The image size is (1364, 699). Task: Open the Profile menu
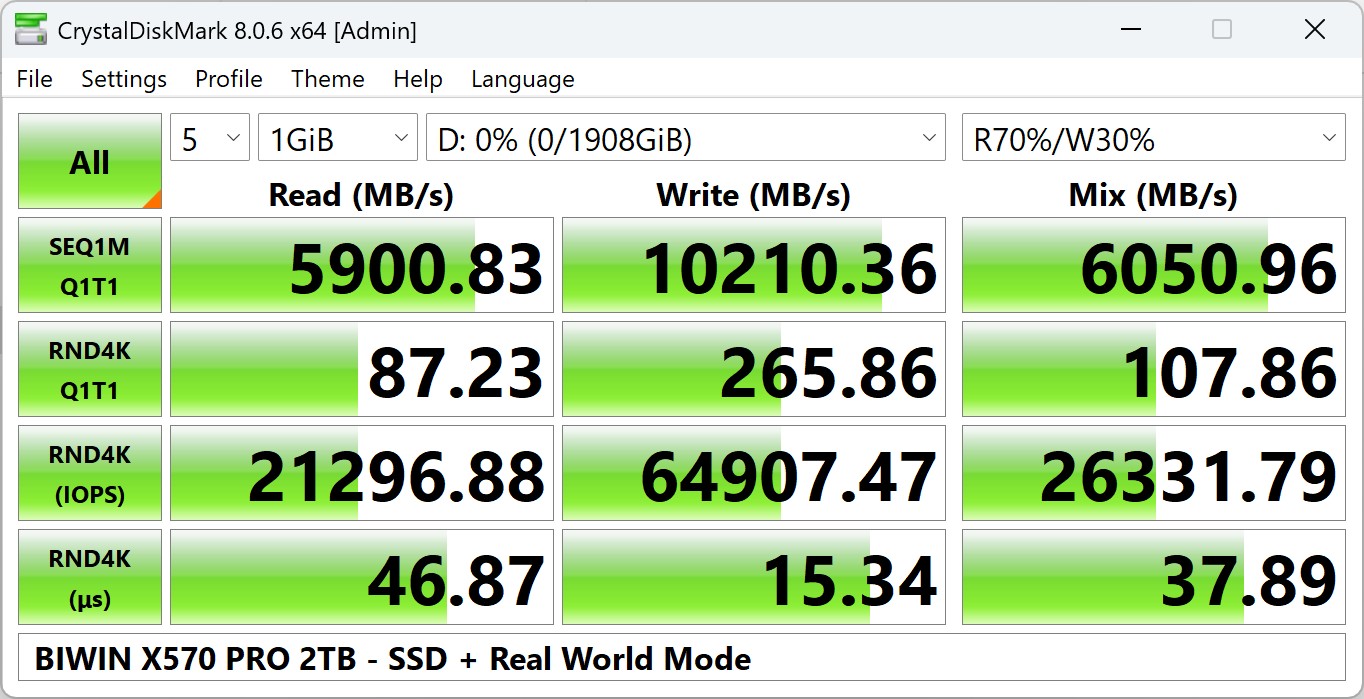[229, 79]
